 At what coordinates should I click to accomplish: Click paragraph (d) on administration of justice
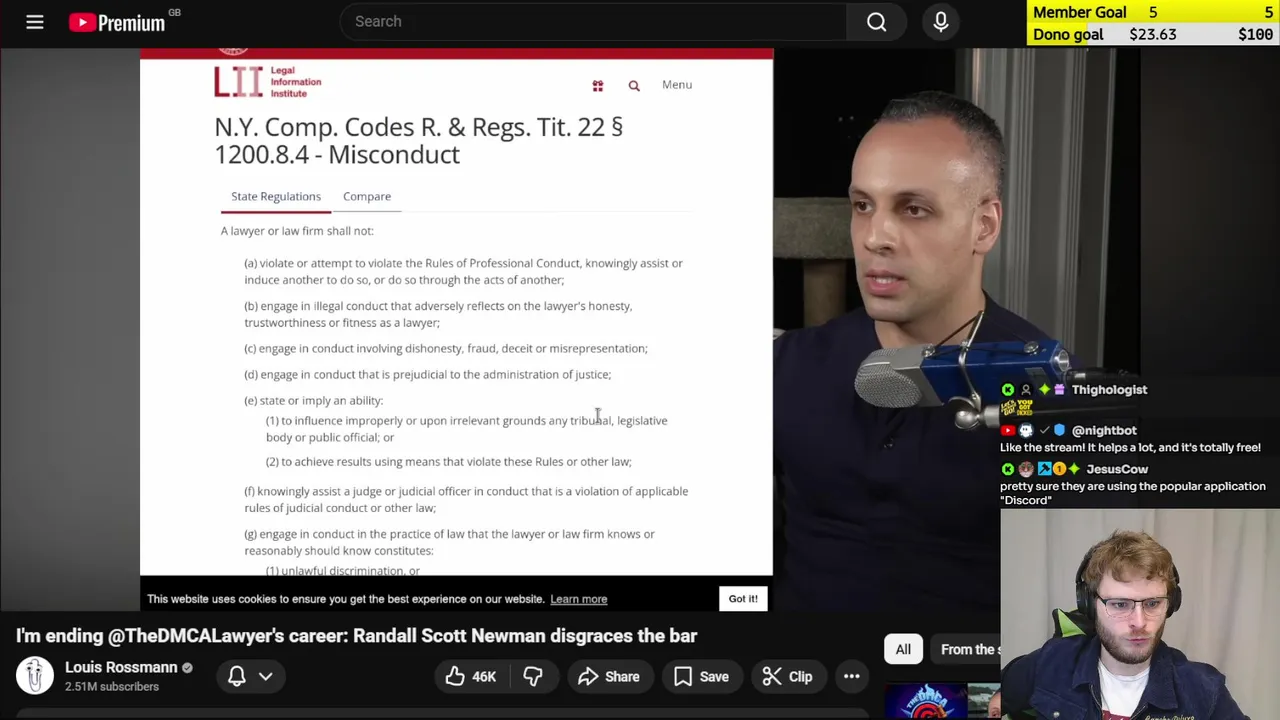pyautogui.click(x=428, y=375)
